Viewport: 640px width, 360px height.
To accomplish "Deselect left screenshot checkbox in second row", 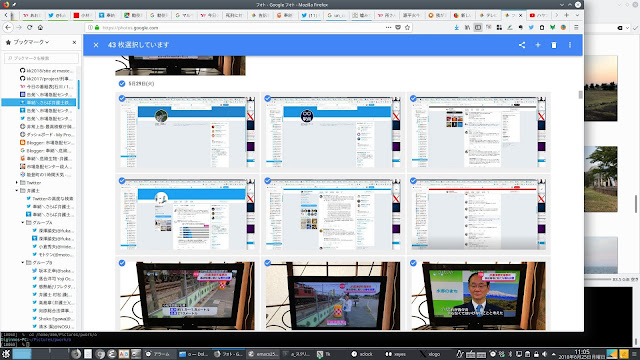I will coord(122,181).
